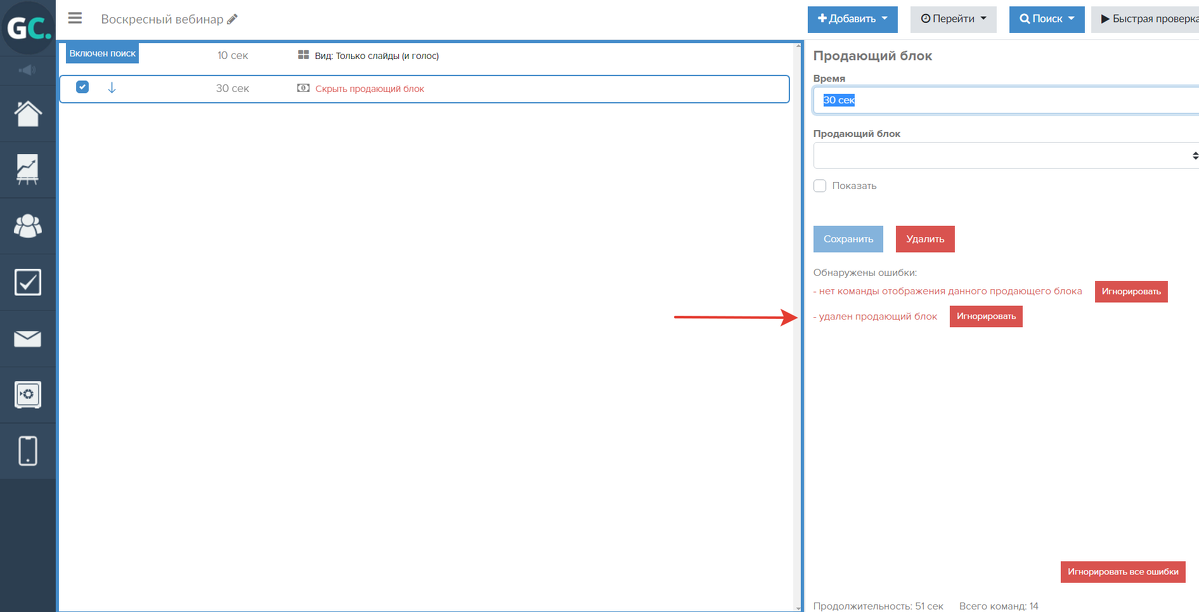Click Игнорировать все ошибки button

(1123, 571)
